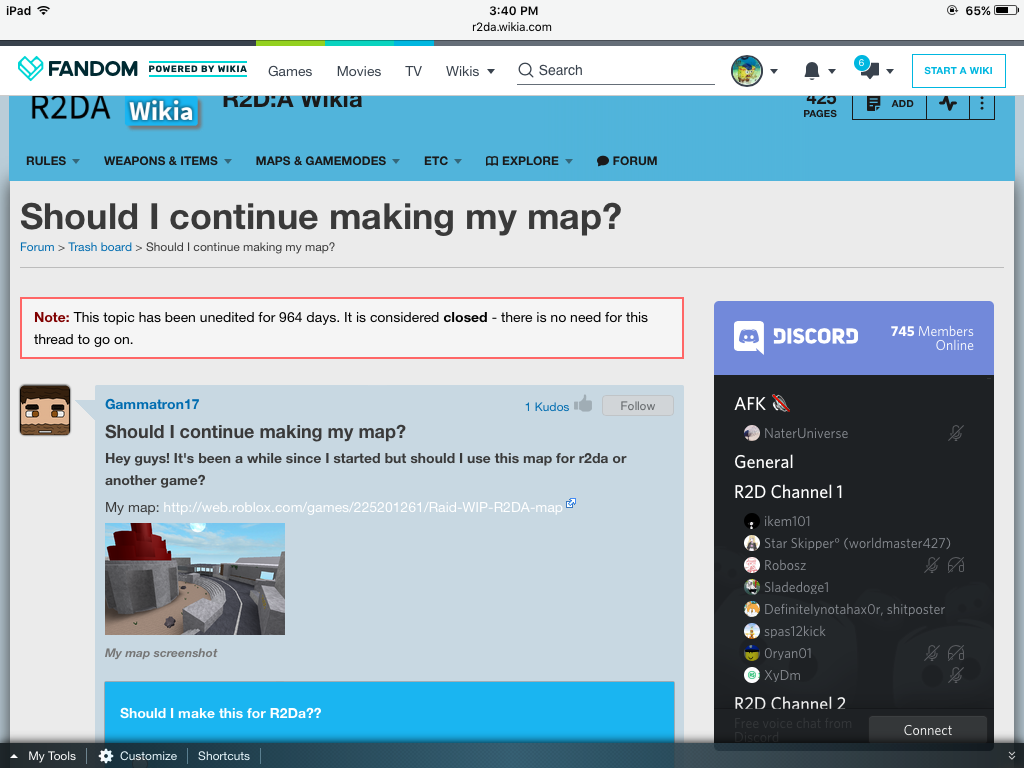This screenshot has width=1024, height=768.
Task: Click the 1 Kudos link
Action: 547,407
